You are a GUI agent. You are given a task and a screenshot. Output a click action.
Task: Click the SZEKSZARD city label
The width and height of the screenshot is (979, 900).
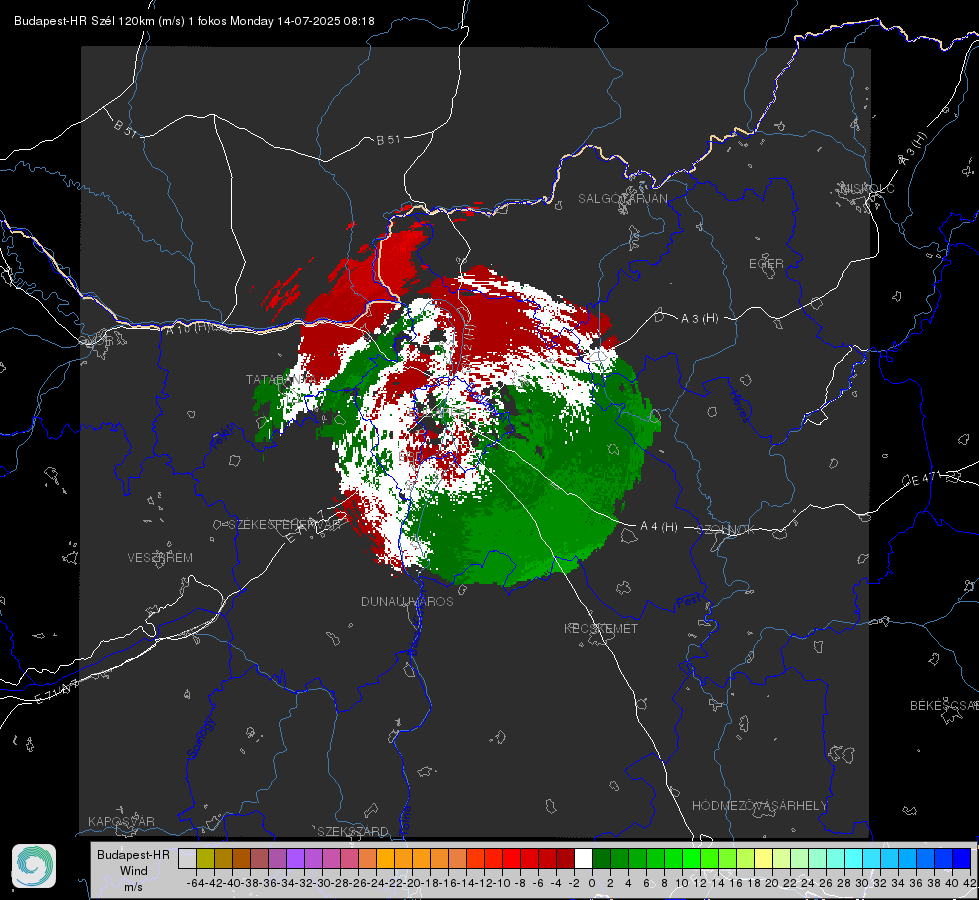pyautogui.click(x=353, y=831)
